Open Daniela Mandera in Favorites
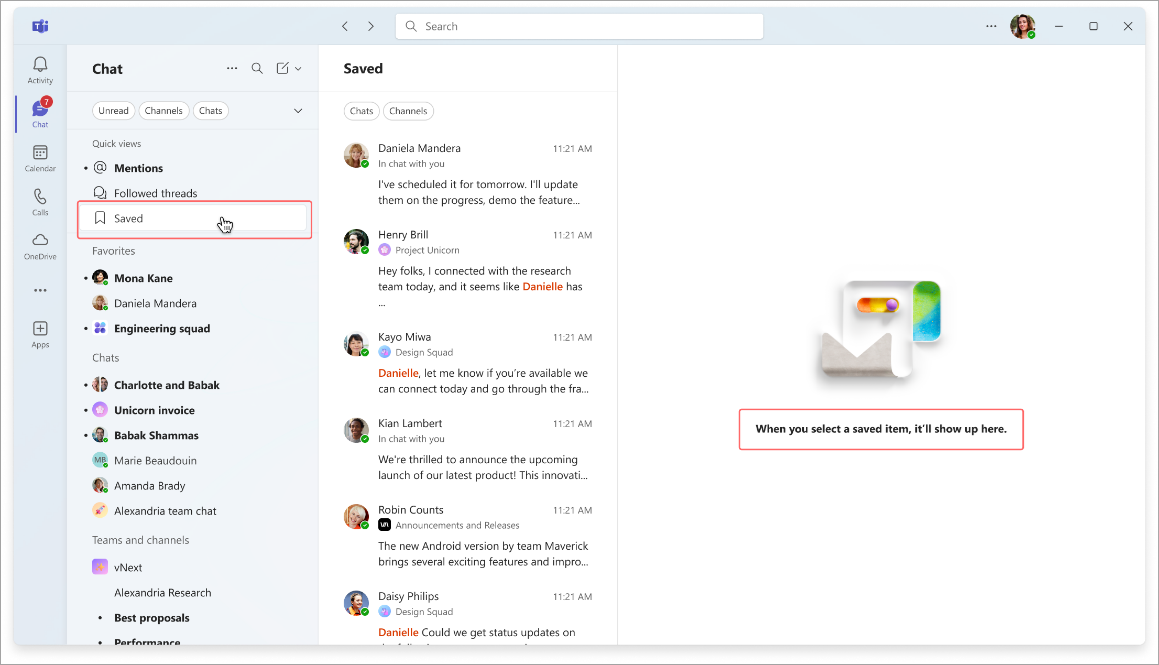The width and height of the screenshot is (1159, 665). [x=194, y=303]
